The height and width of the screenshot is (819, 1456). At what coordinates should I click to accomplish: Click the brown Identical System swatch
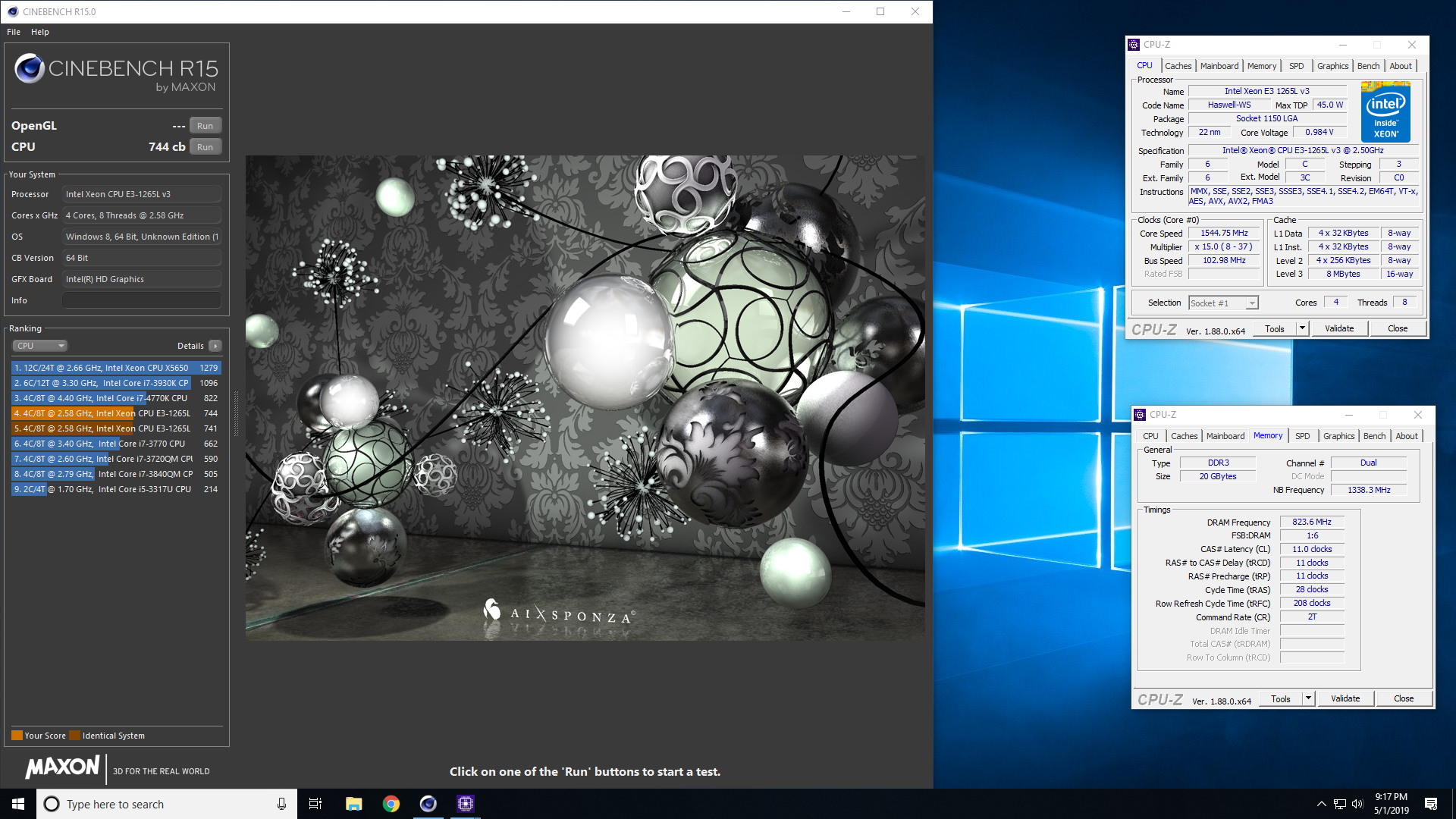(74, 736)
